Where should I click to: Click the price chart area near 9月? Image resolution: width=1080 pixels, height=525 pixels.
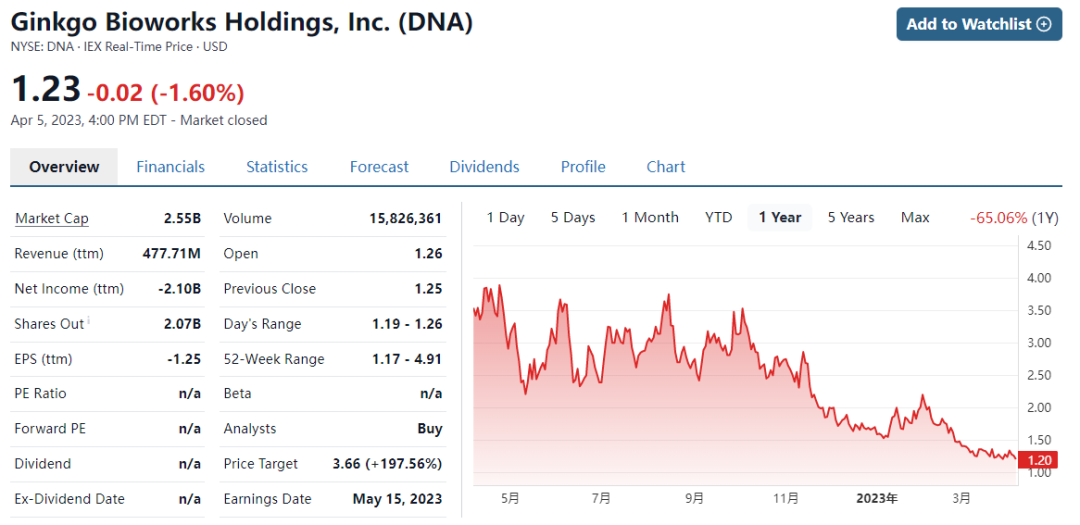[x=695, y=400]
